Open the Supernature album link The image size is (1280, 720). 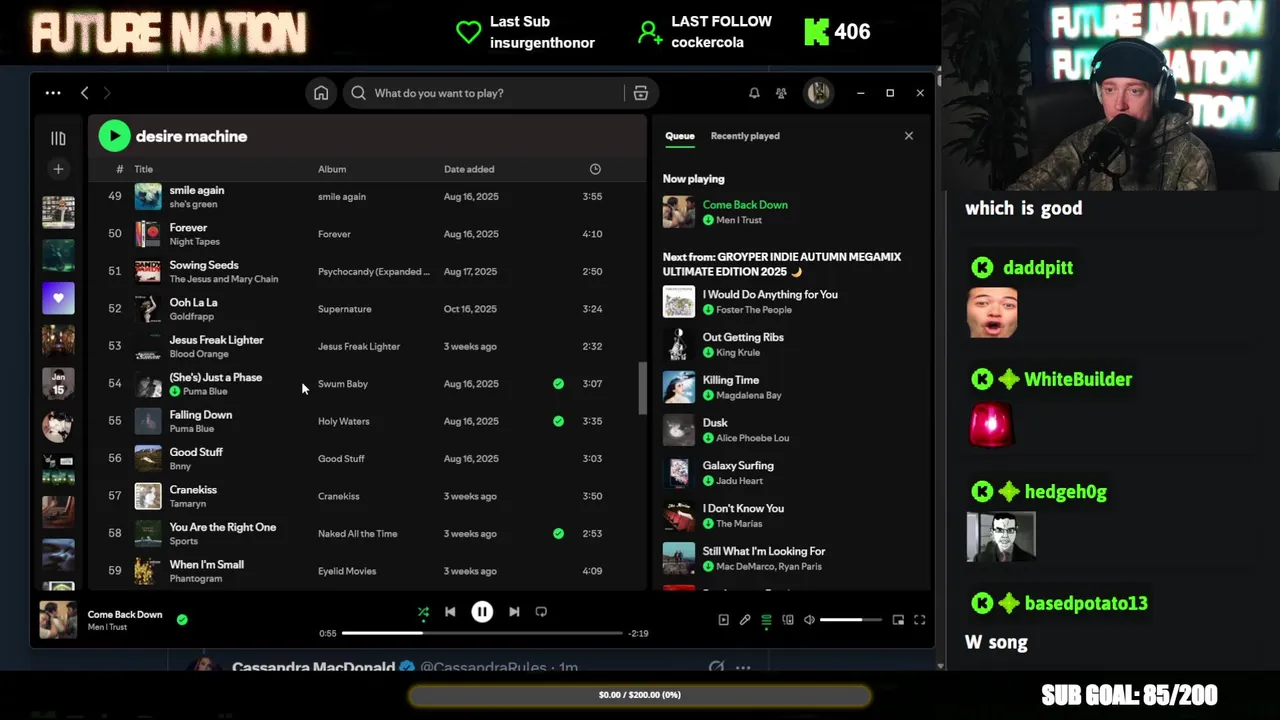point(345,309)
